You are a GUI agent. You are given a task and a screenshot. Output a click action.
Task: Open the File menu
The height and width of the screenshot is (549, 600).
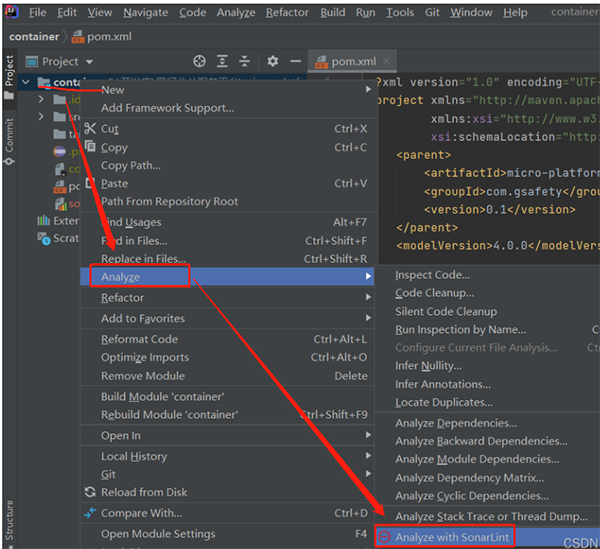coord(38,13)
